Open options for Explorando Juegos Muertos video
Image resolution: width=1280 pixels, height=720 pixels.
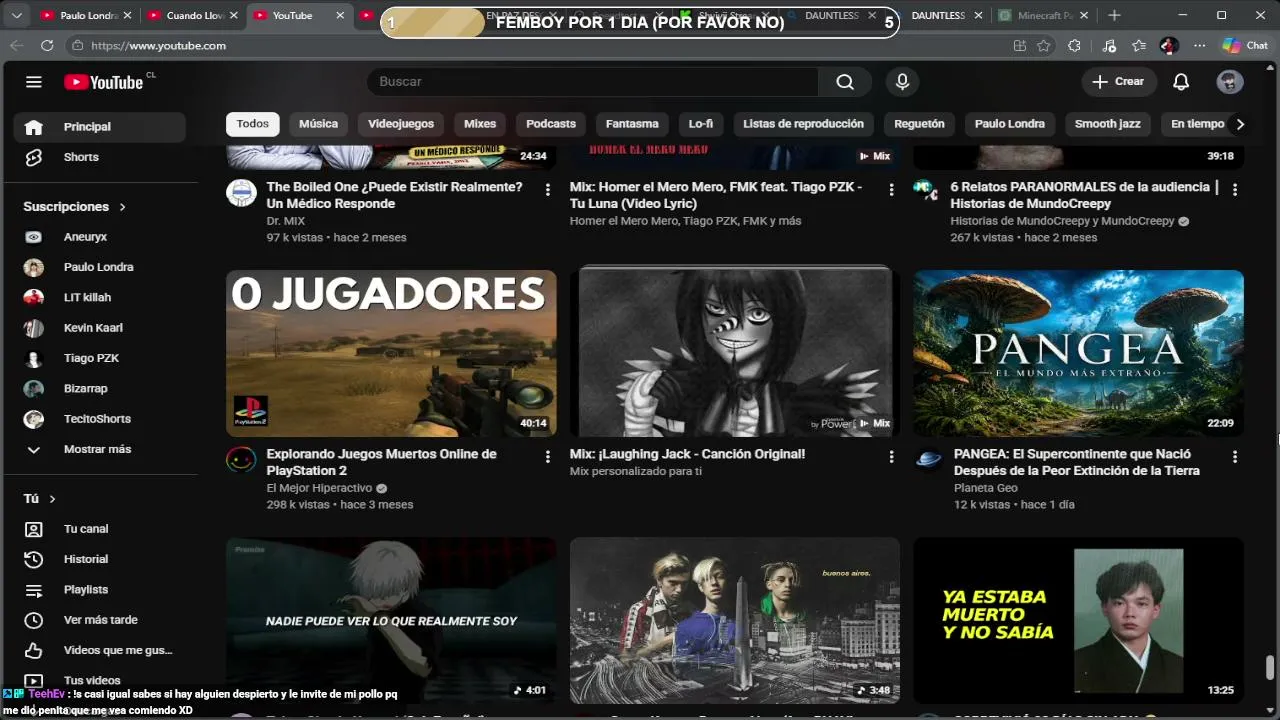(547, 456)
